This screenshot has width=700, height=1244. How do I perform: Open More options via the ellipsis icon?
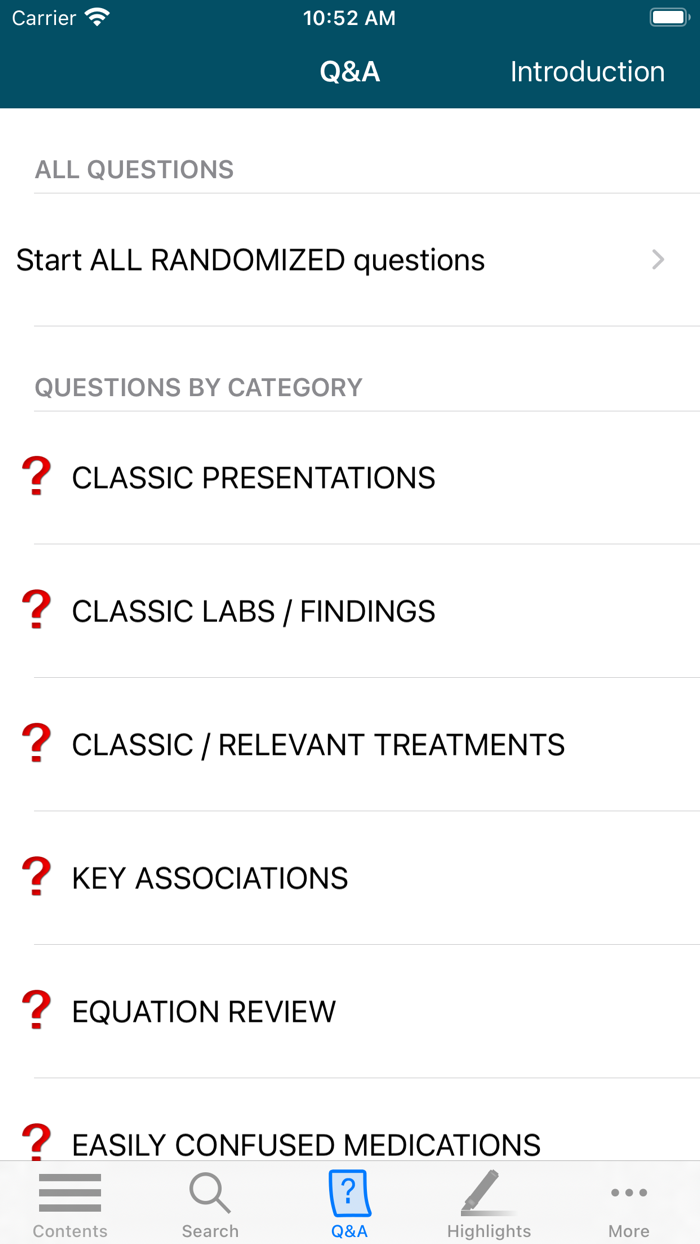click(x=629, y=1192)
